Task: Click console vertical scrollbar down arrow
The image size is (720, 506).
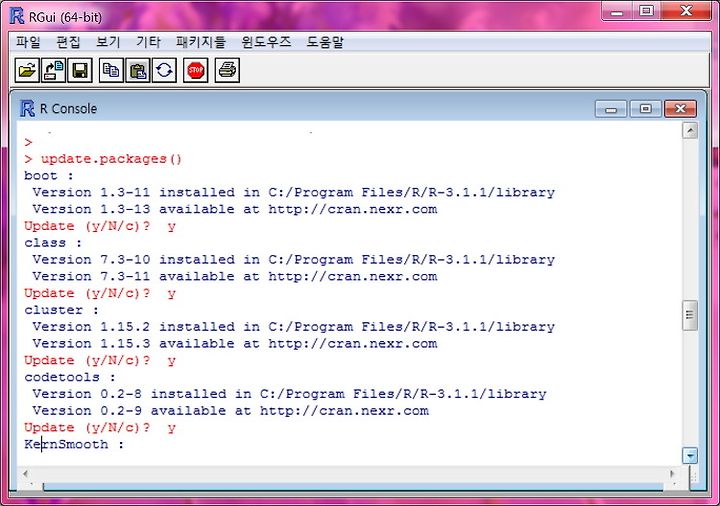Action: 690,455
